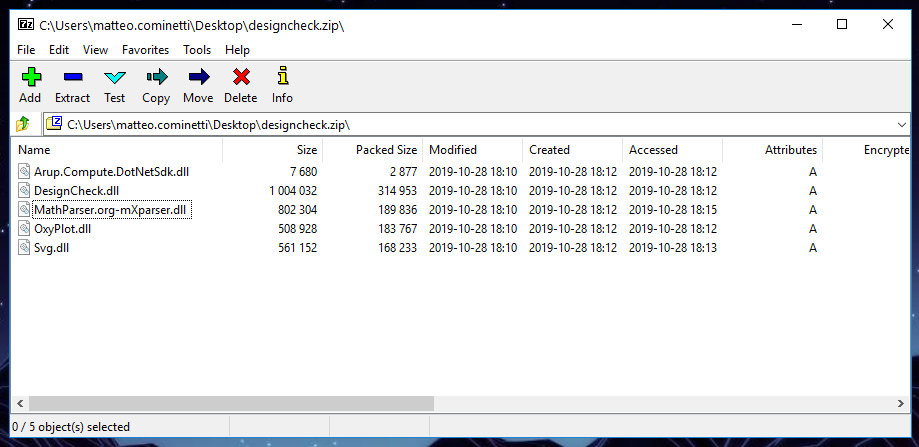Click the horizontal scrollbar thumb

point(230,403)
